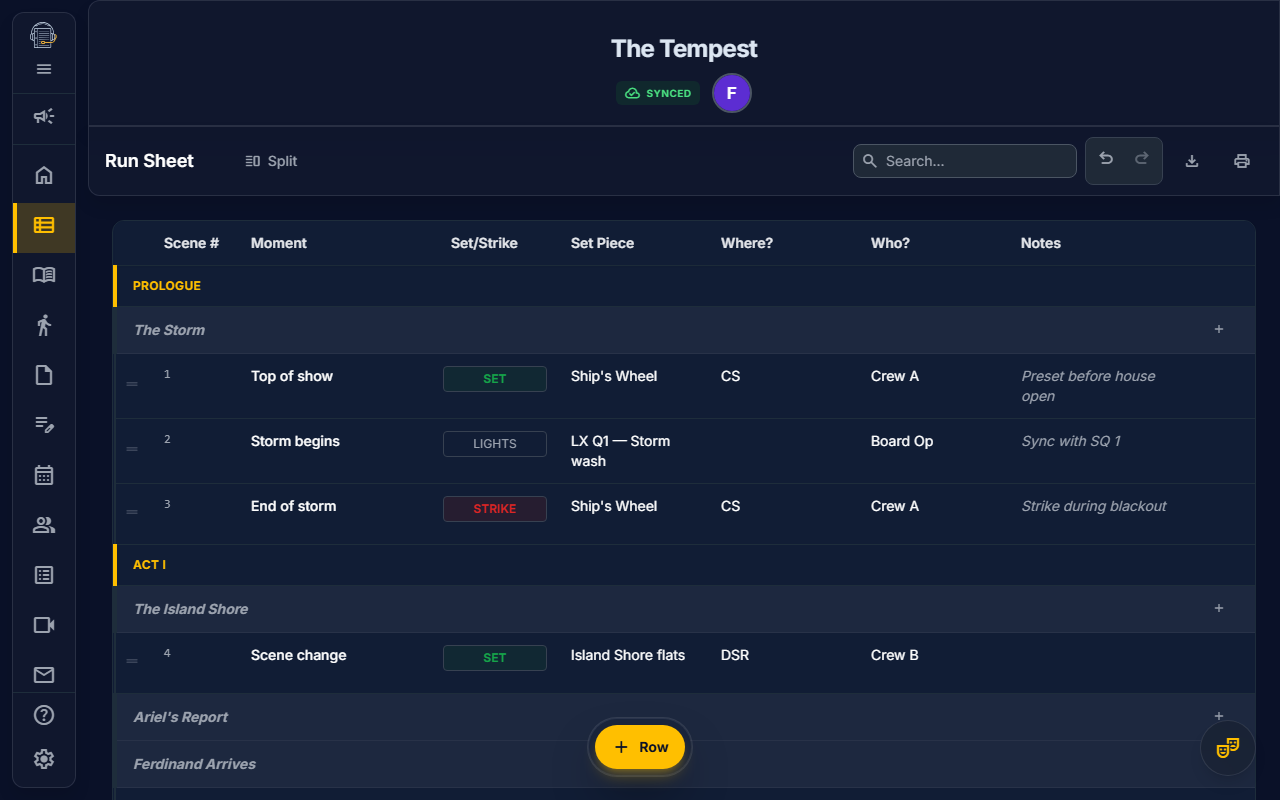Open the calendar icon in sidebar
1280x800 pixels.
coord(44,475)
